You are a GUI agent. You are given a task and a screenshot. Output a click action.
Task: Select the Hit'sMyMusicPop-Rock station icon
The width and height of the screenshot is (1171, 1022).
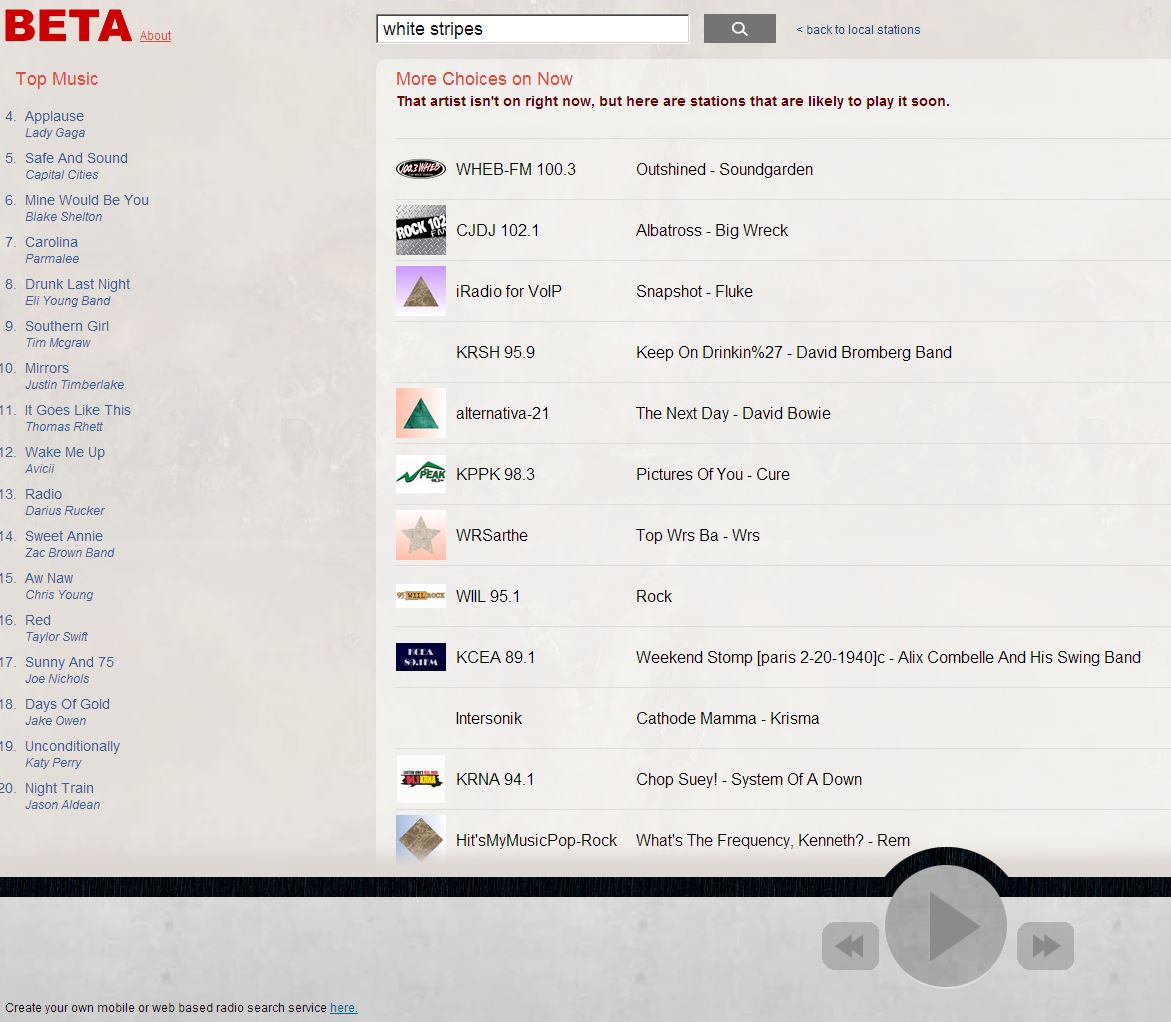420,840
